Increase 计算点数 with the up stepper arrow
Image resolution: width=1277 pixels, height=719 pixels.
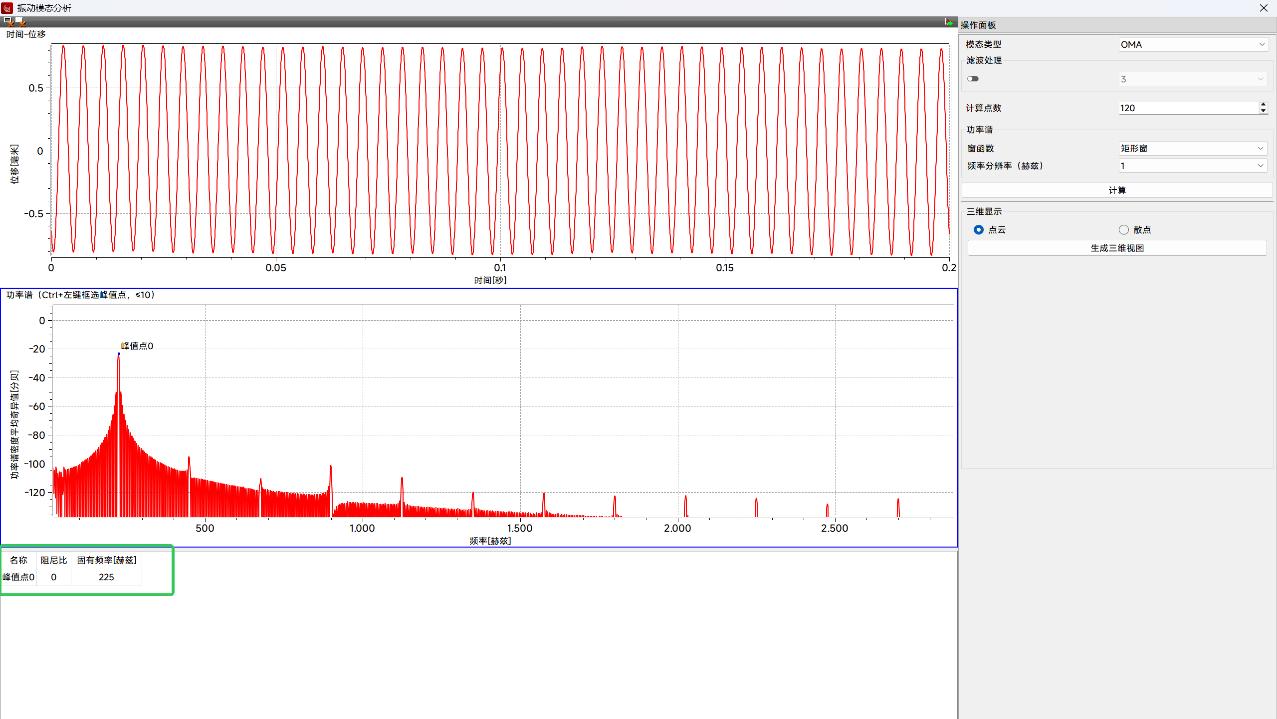(1263, 104)
